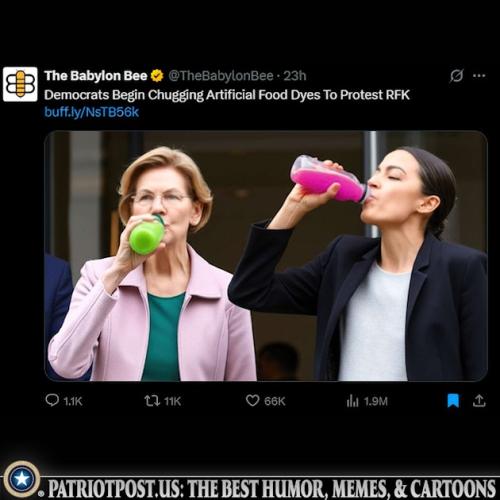500x500 pixels.
Task: Toggle the like heart on the tweet
Action: pos(252,401)
